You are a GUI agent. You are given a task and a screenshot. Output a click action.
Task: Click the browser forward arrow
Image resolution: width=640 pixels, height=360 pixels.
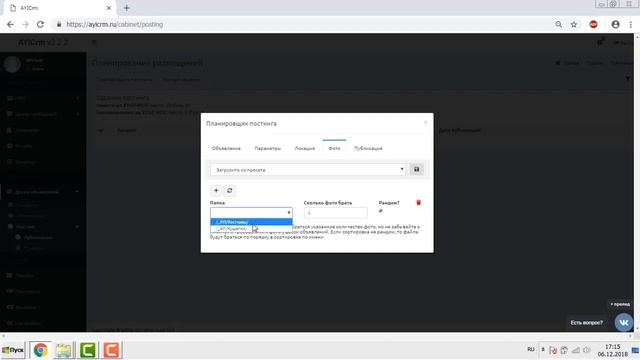coord(25,24)
